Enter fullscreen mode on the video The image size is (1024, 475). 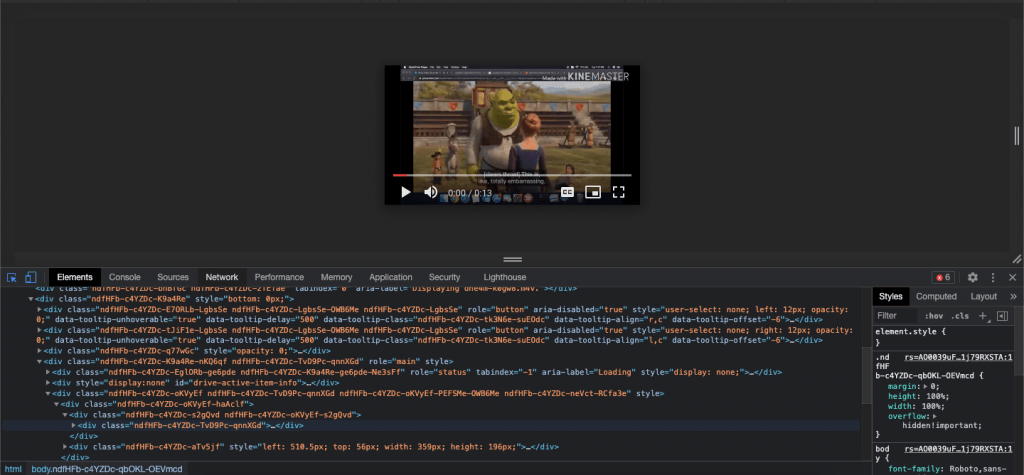[x=619, y=192]
